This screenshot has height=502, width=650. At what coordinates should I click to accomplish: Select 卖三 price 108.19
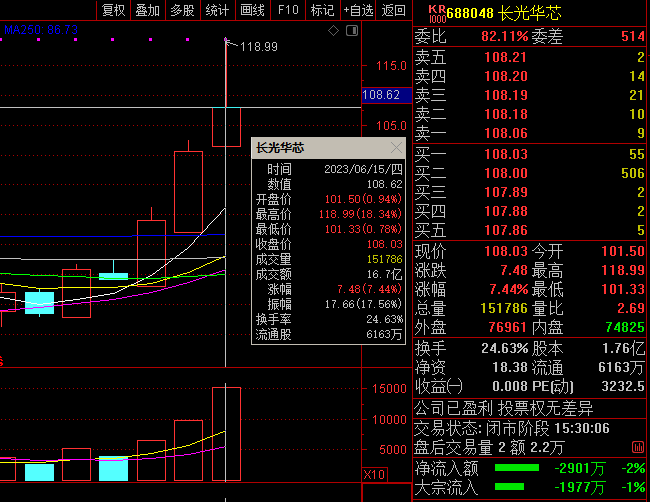(506, 95)
